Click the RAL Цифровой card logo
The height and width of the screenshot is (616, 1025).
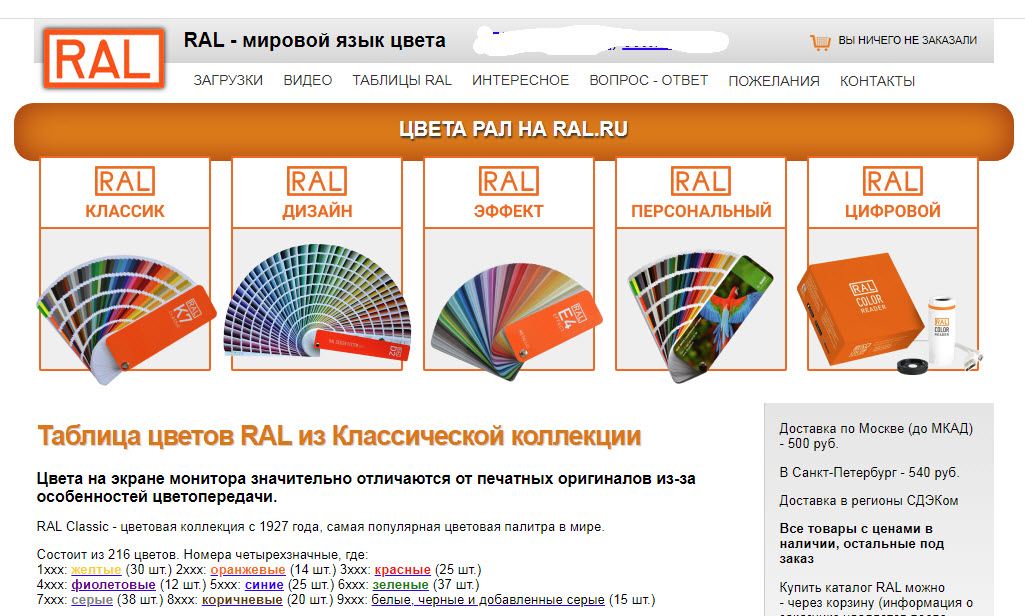point(893,181)
